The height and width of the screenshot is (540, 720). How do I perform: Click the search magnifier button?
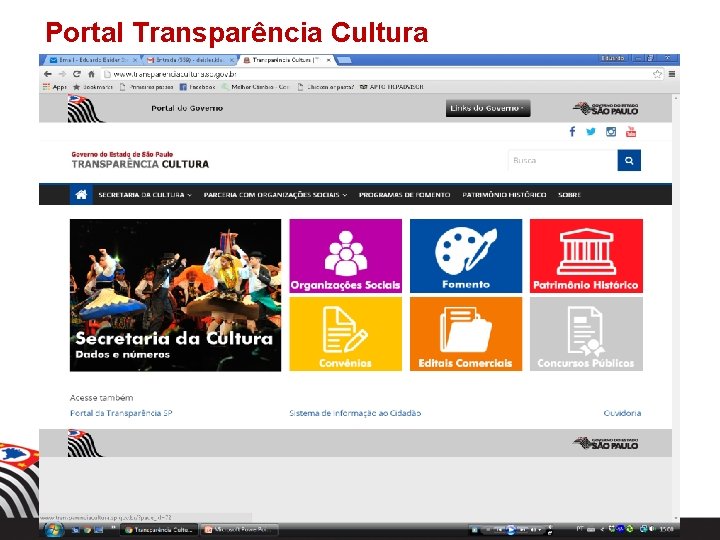pyautogui.click(x=629, y=160)
